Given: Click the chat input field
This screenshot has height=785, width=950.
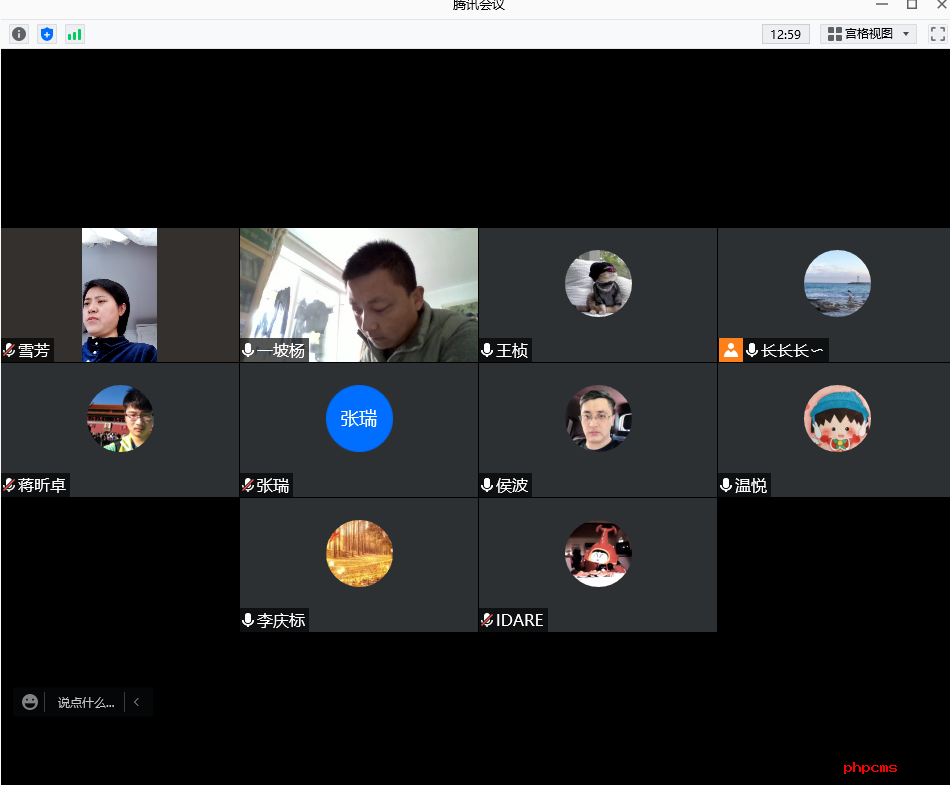Looking at the screenshot, I should 85,703.
